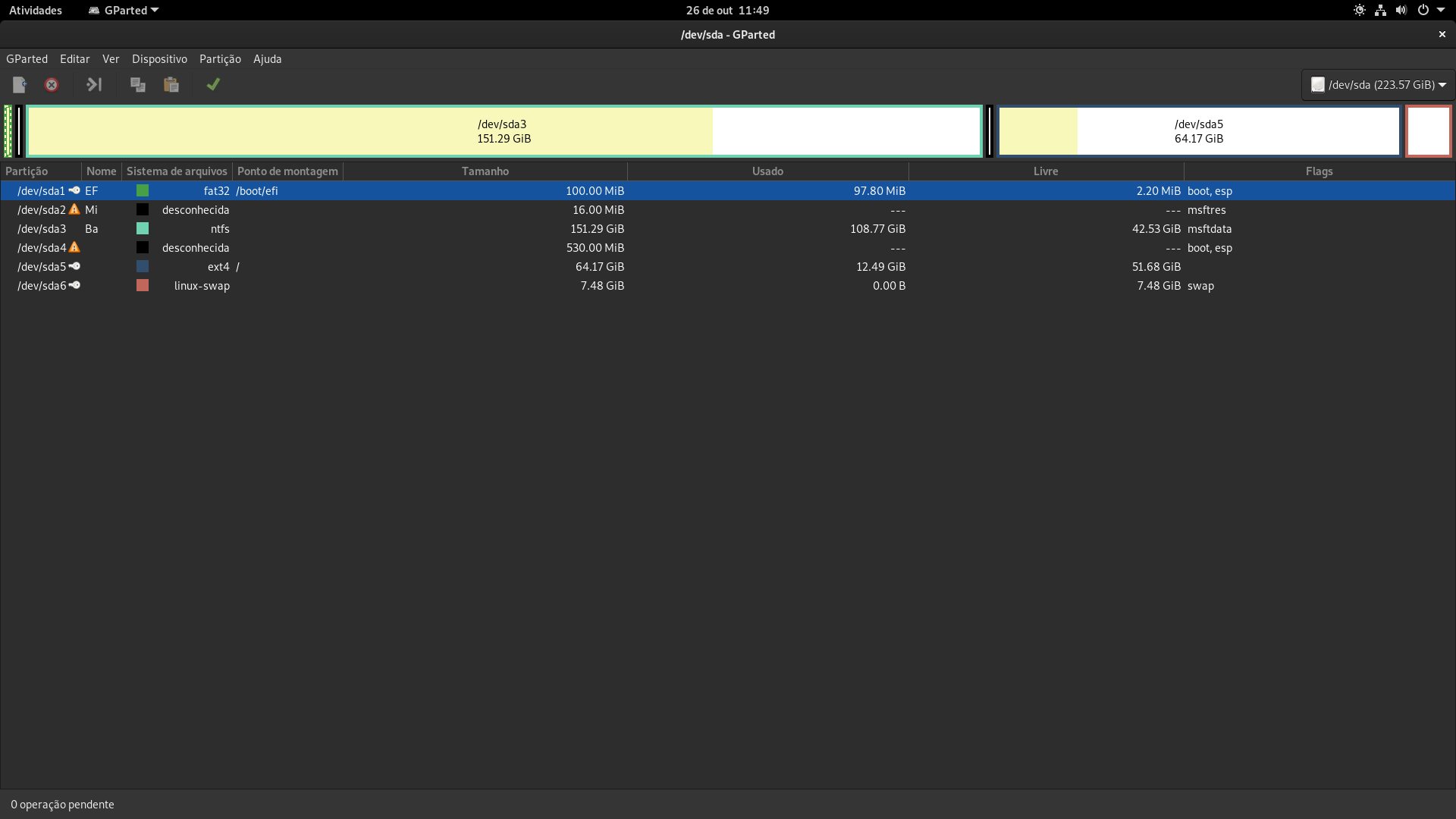Screen dimensions: 1456x819
Task: Click the black swatch in /dev/sda2 row
Action: coord(143,210)
